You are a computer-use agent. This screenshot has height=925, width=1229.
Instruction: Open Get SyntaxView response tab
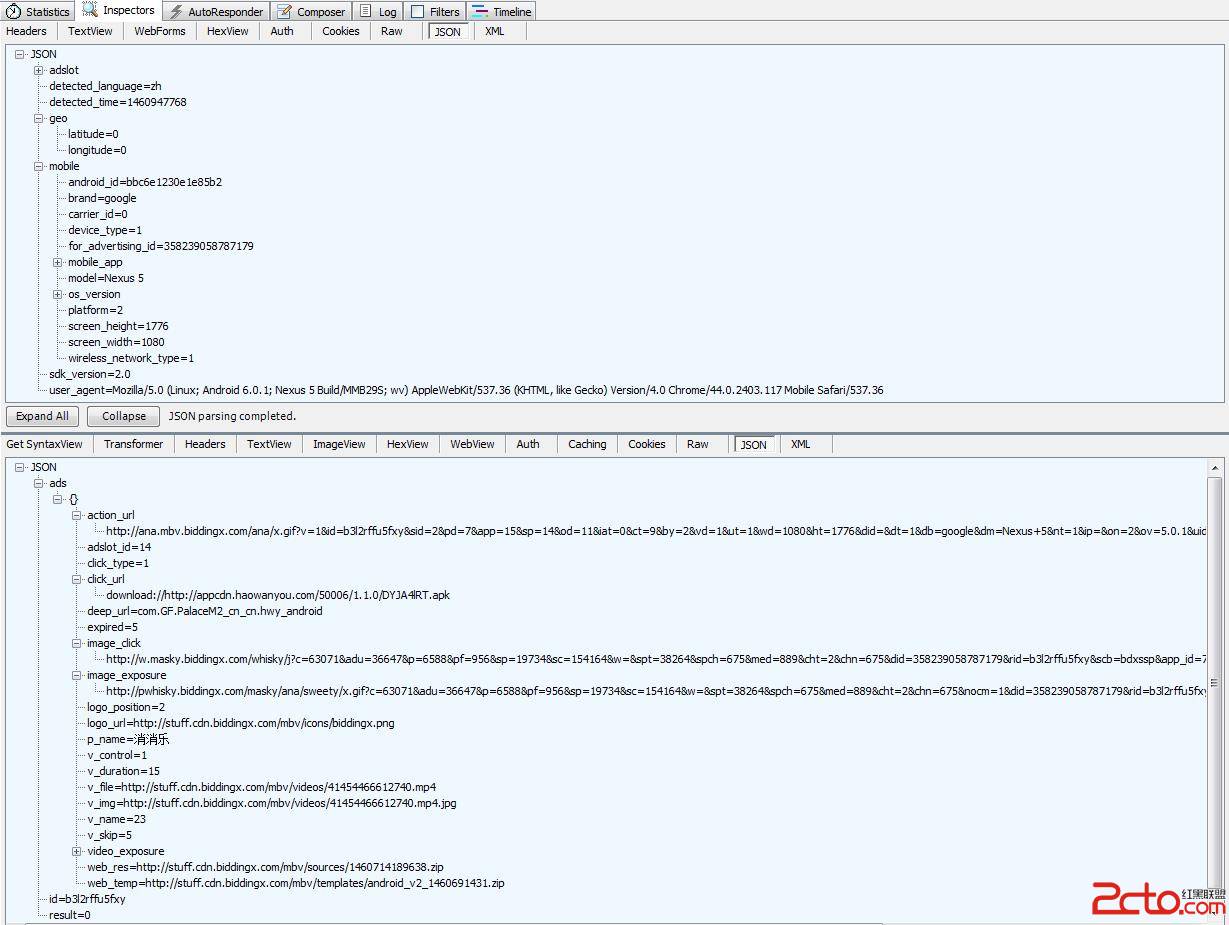pos(44,444)
